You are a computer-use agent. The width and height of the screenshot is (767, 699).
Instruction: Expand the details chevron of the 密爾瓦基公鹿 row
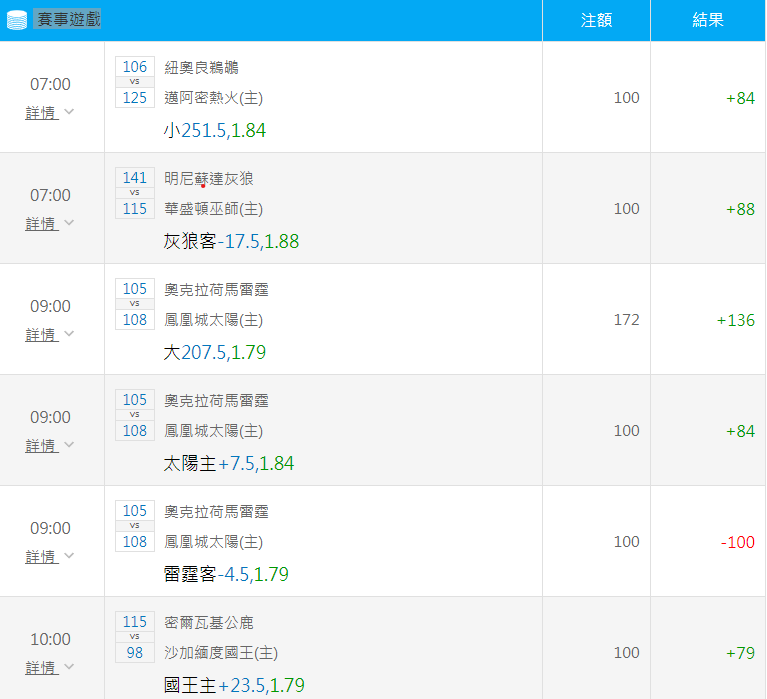coord(69,667)
